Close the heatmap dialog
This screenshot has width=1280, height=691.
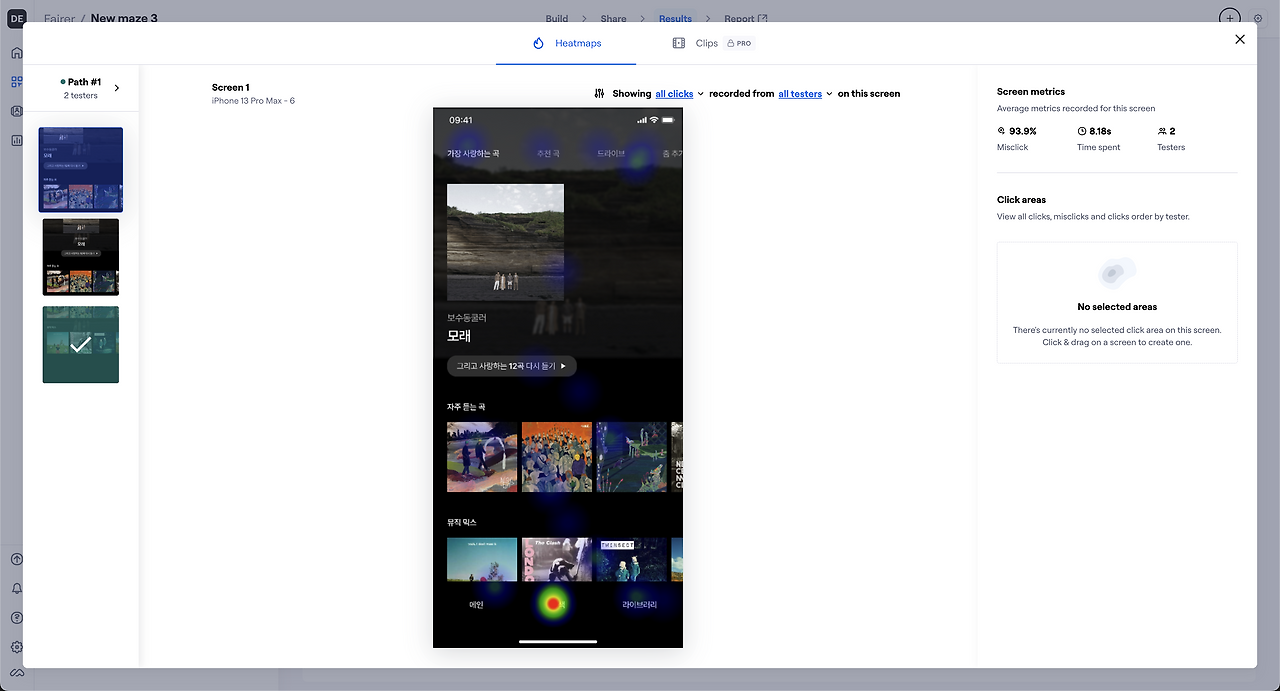click(1240, 39)
